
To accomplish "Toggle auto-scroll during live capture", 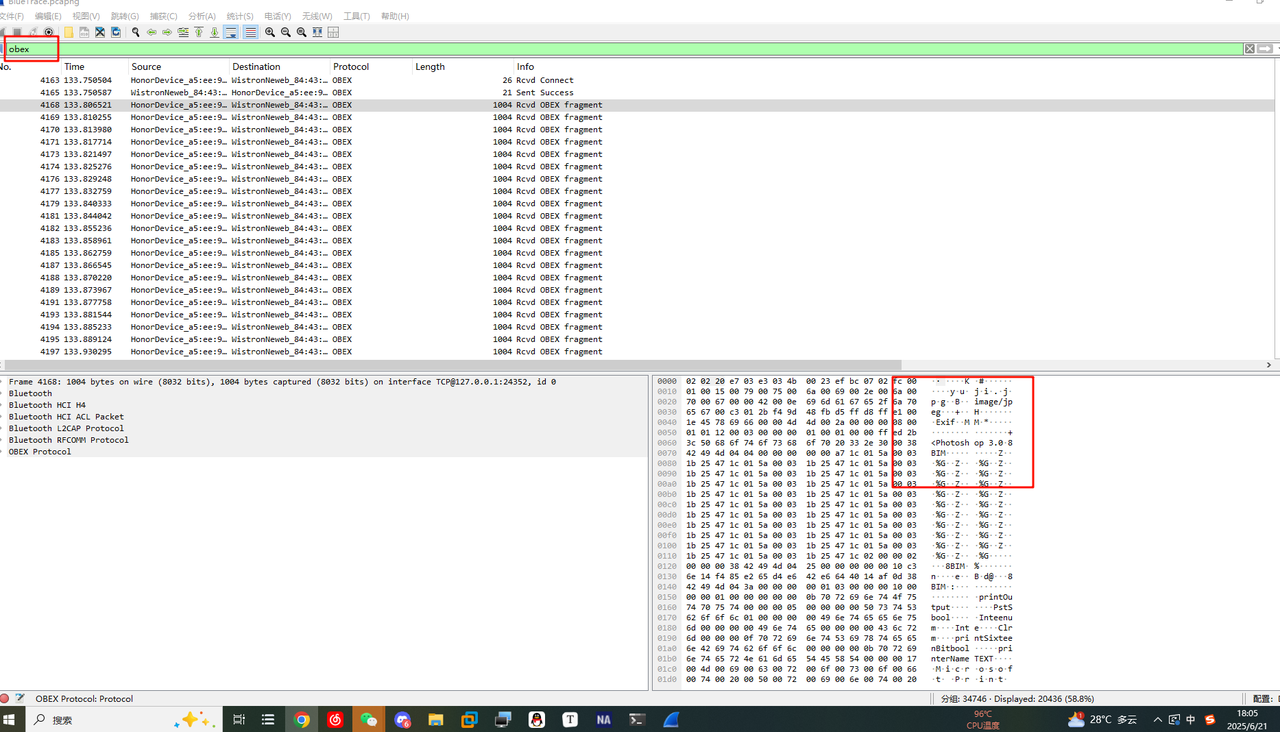I will [231, 32].
